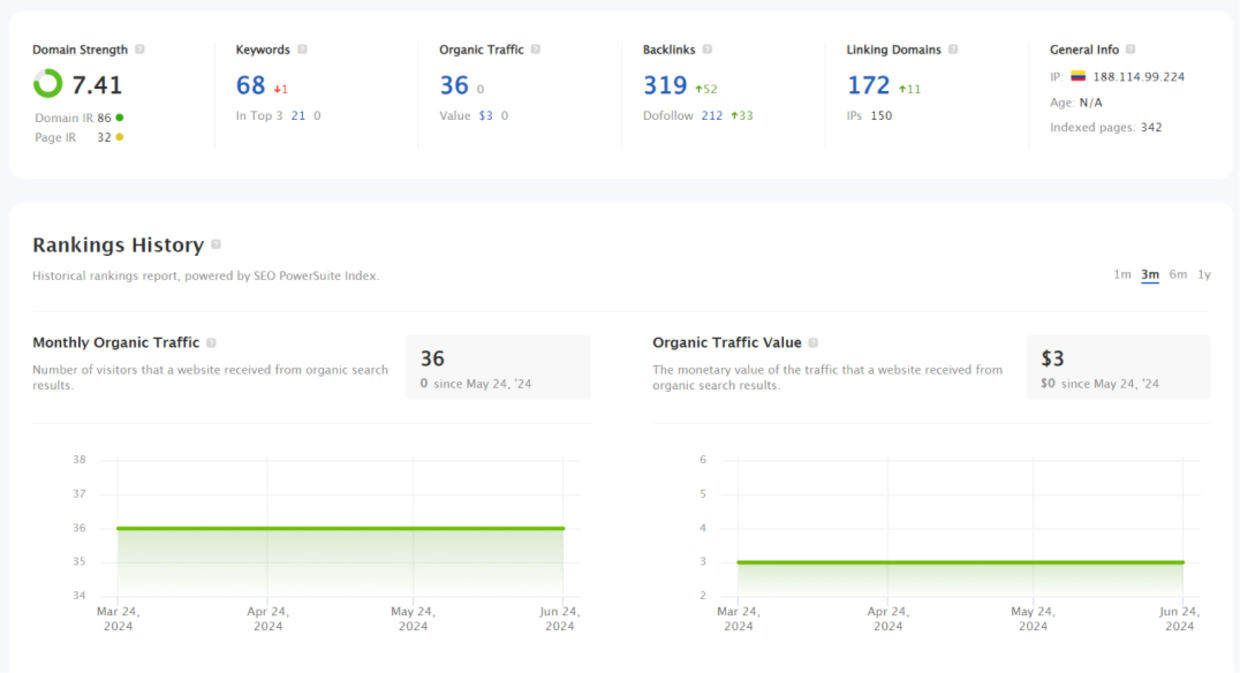
Task: Click the Backlinks info icon
Action: click(x=707, y=49)
